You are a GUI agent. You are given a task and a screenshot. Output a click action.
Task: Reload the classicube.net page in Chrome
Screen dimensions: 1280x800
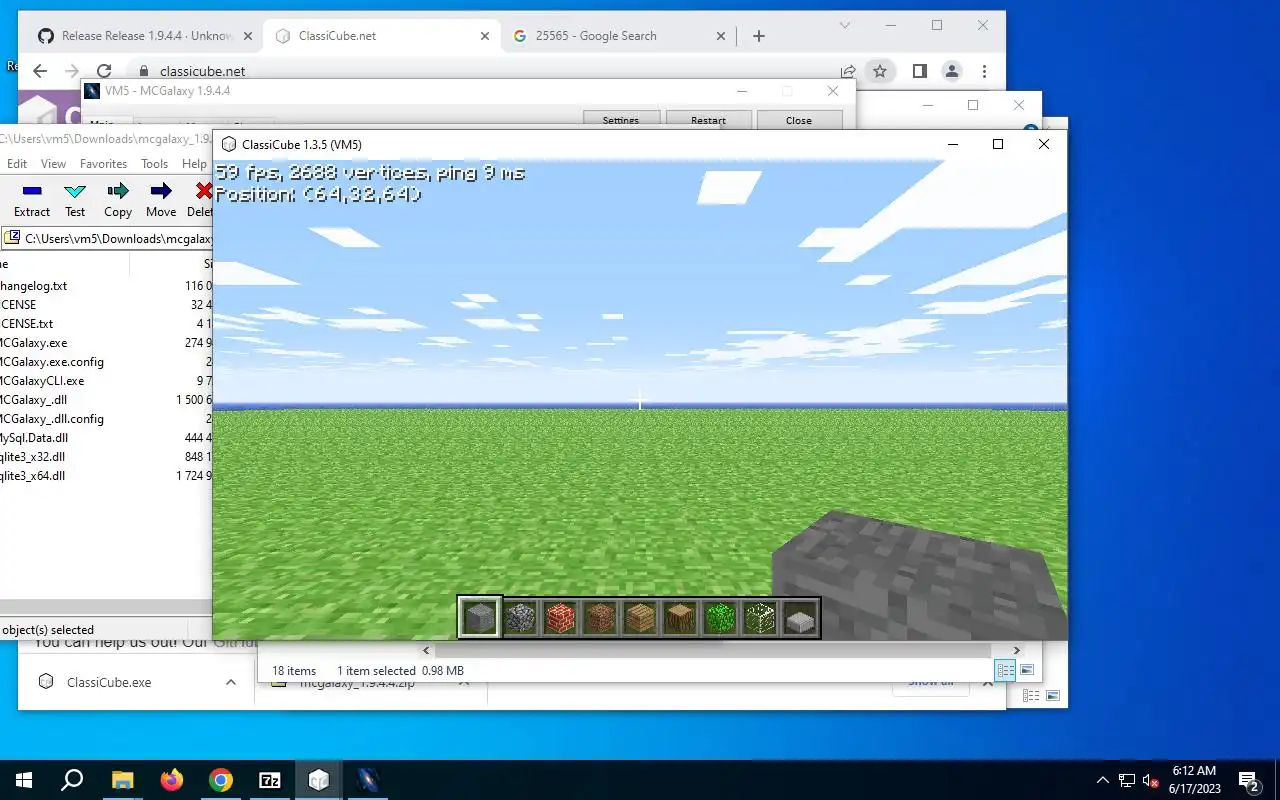click(x=104, y=71)
